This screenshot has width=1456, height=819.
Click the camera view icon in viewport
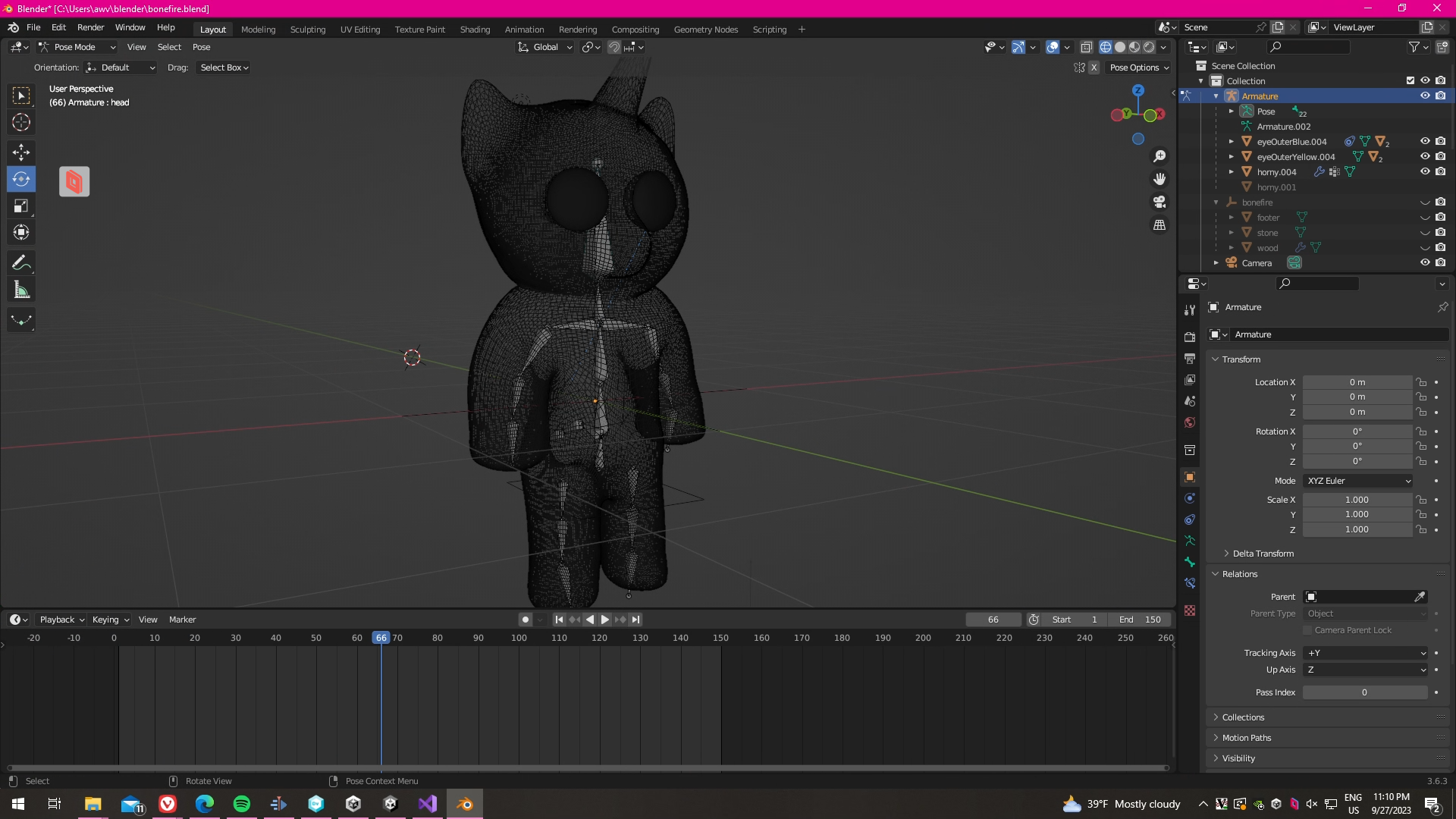[x=1159, y=202]
